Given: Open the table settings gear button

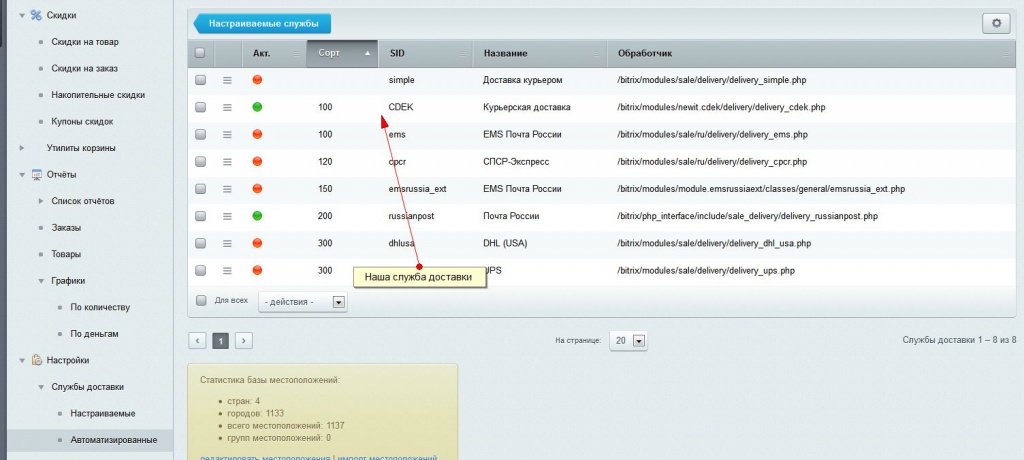Looking at the screenshot, I should click(996, 24).
